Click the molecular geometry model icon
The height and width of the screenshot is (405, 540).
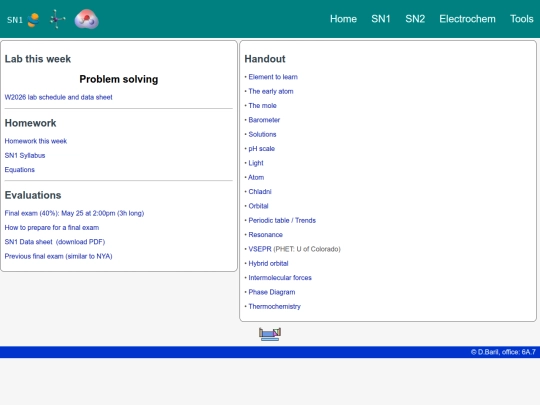tap(57, 19)
